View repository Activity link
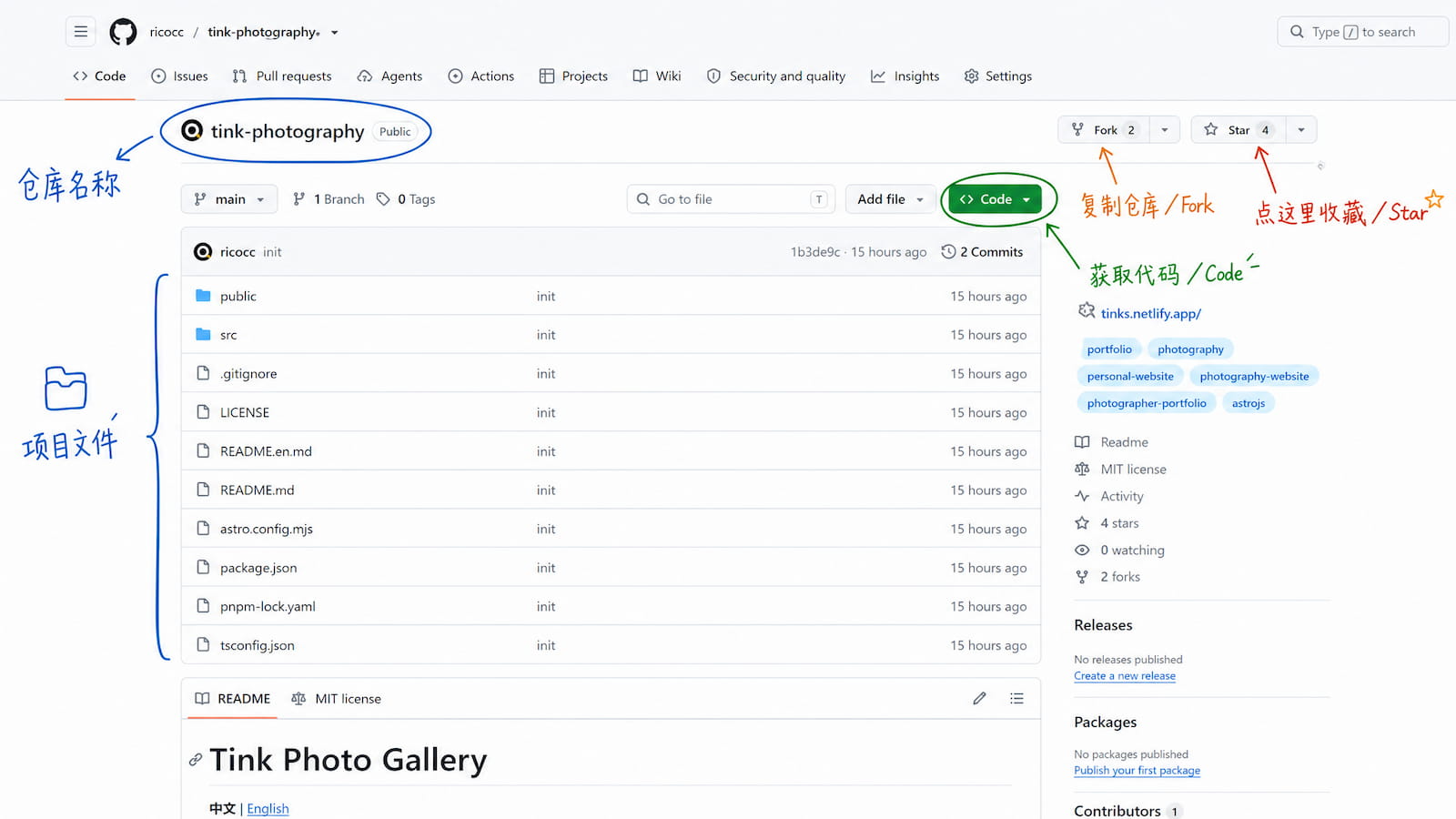This screenshot has height=819, width=1456. click(1109, 497)
